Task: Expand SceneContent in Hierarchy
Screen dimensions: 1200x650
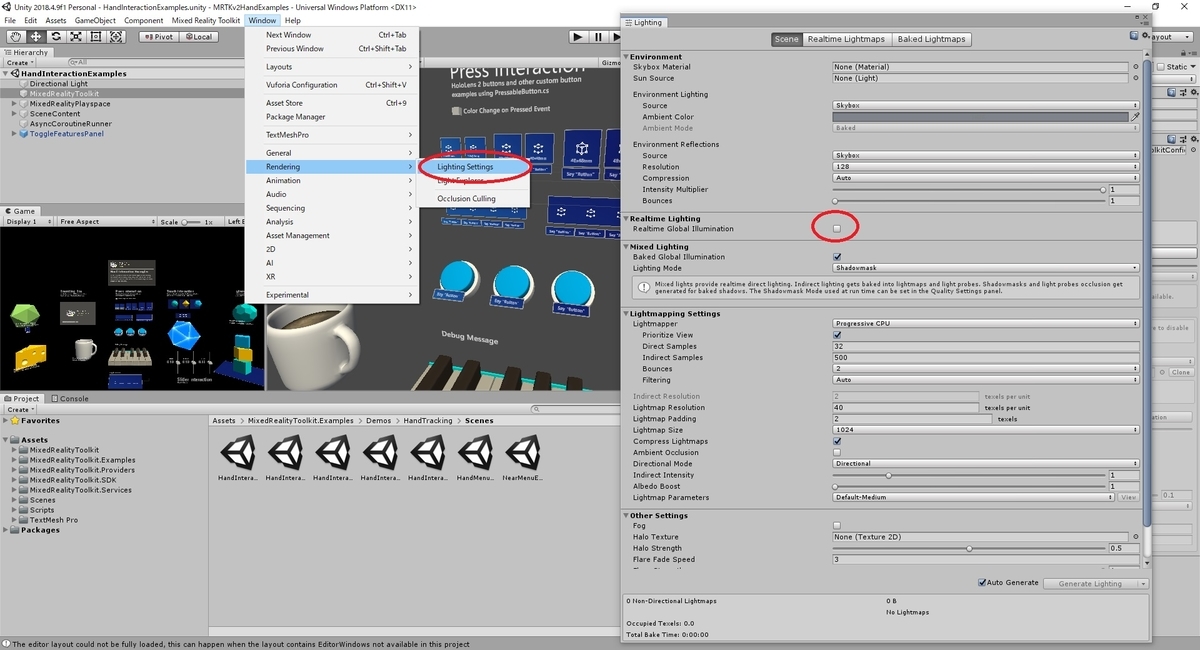Action: pyautogui.click(x=15, y=114)
